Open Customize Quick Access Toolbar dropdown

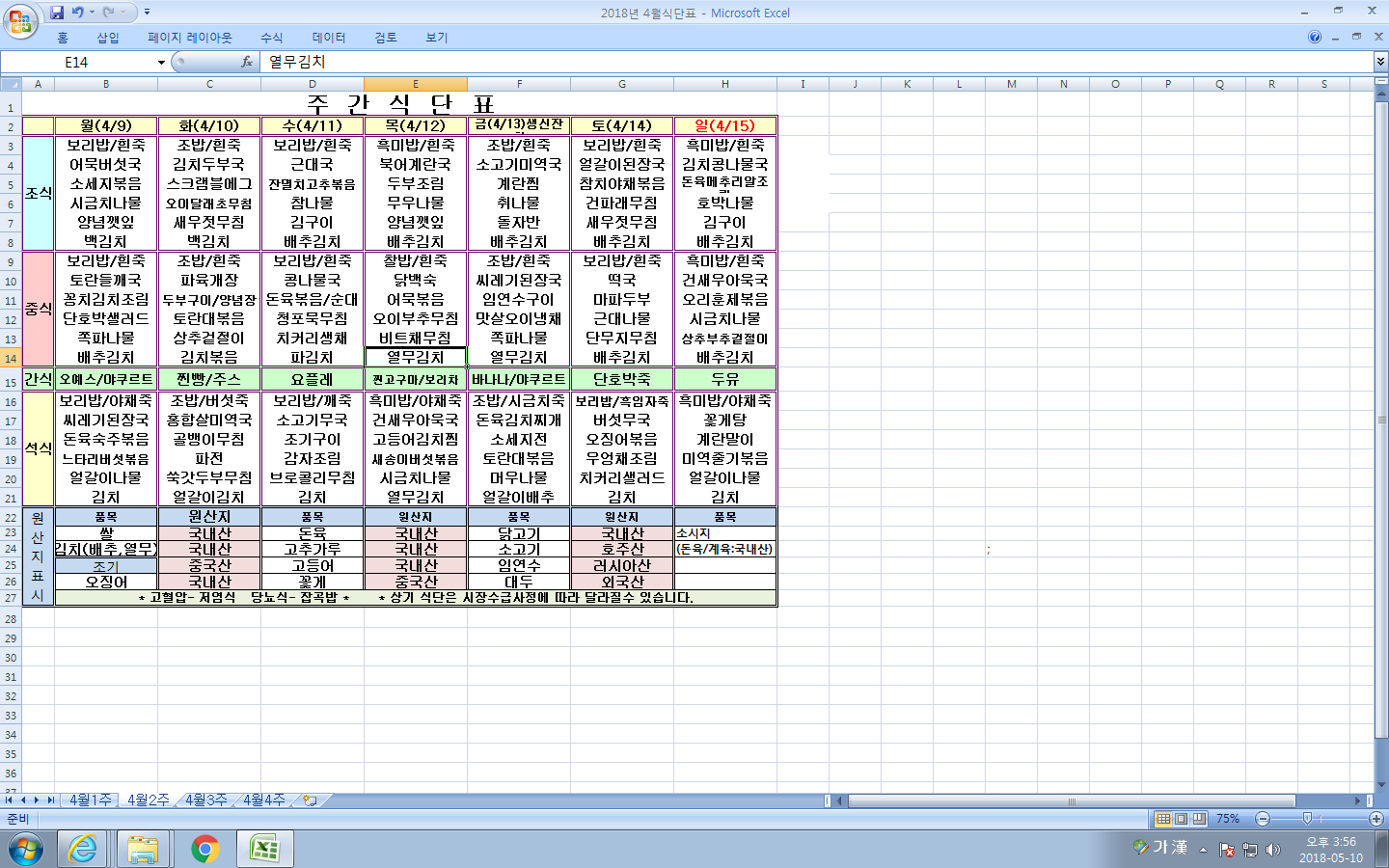tap(147, 13)
